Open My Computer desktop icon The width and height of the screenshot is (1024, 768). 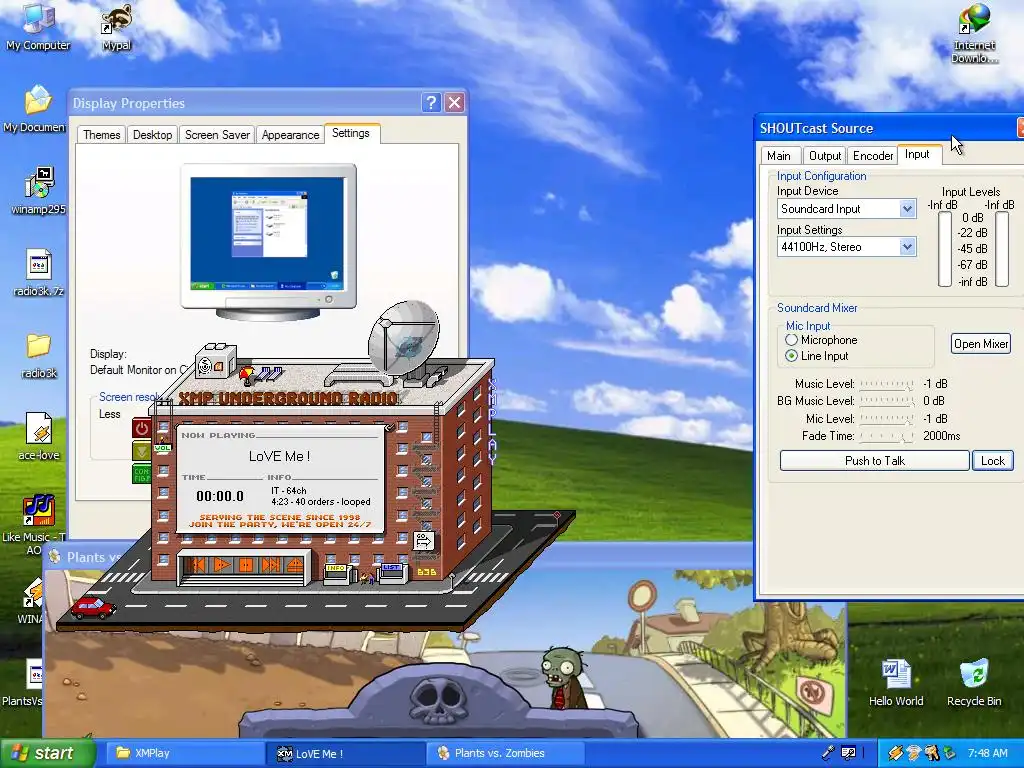(38, 27)
